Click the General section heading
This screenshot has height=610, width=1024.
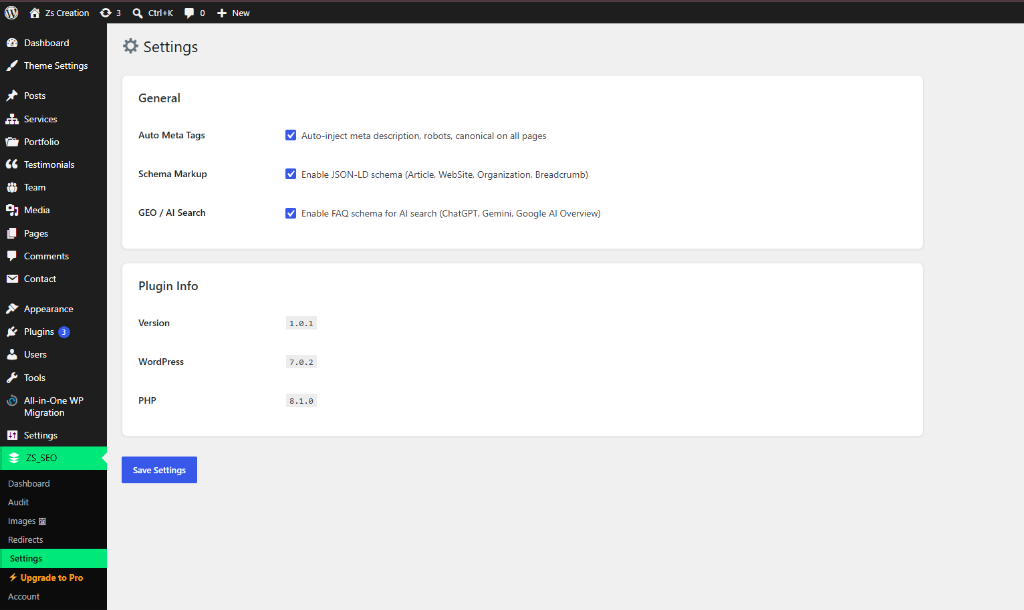(x=159, y=98)
